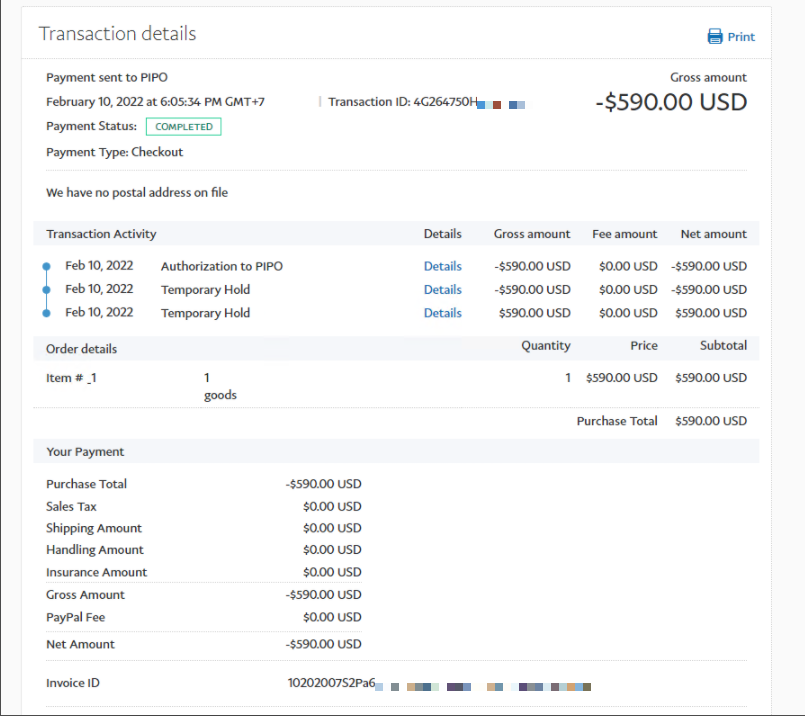This screenshot has height=716, width=805.
Task: Click the Your Payment section header
Action: tap(85, 452)
